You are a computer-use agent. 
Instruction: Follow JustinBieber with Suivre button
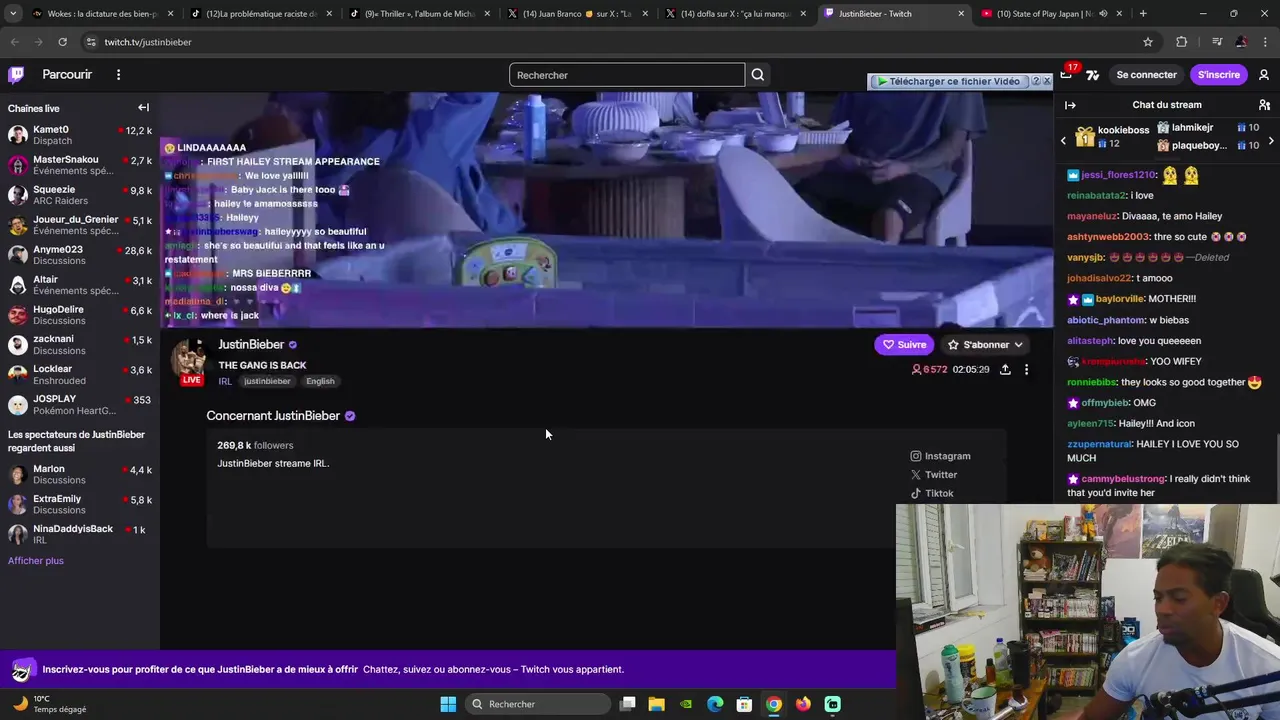click(x=904, y=345)
